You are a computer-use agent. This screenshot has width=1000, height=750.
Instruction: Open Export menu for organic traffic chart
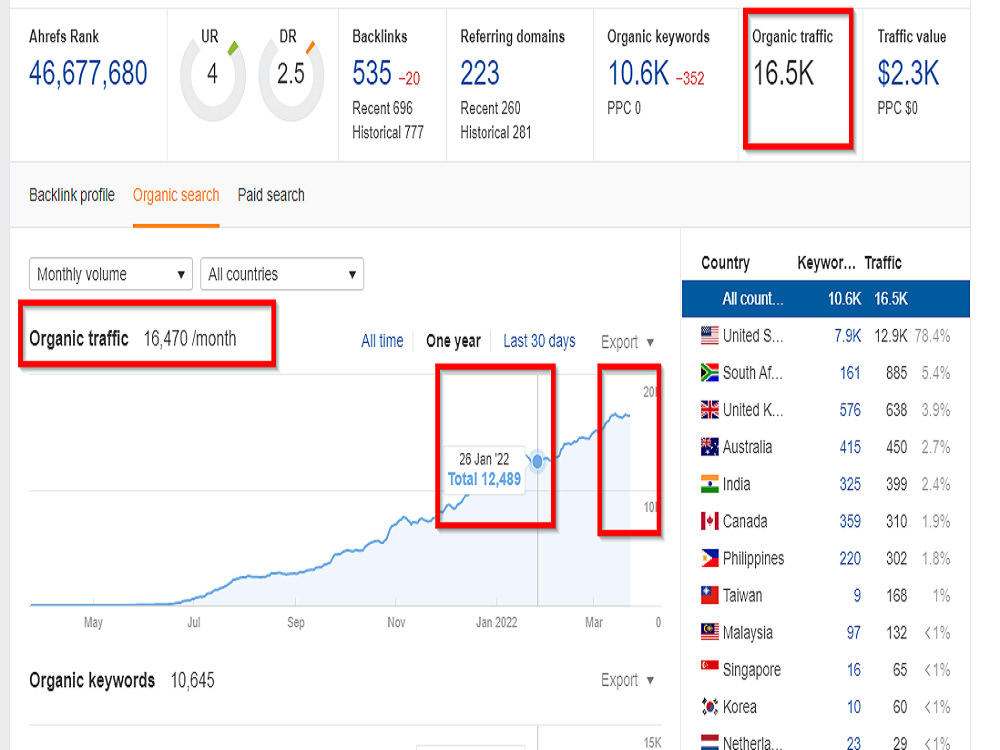pyautogui.click(x=628, y=342)
